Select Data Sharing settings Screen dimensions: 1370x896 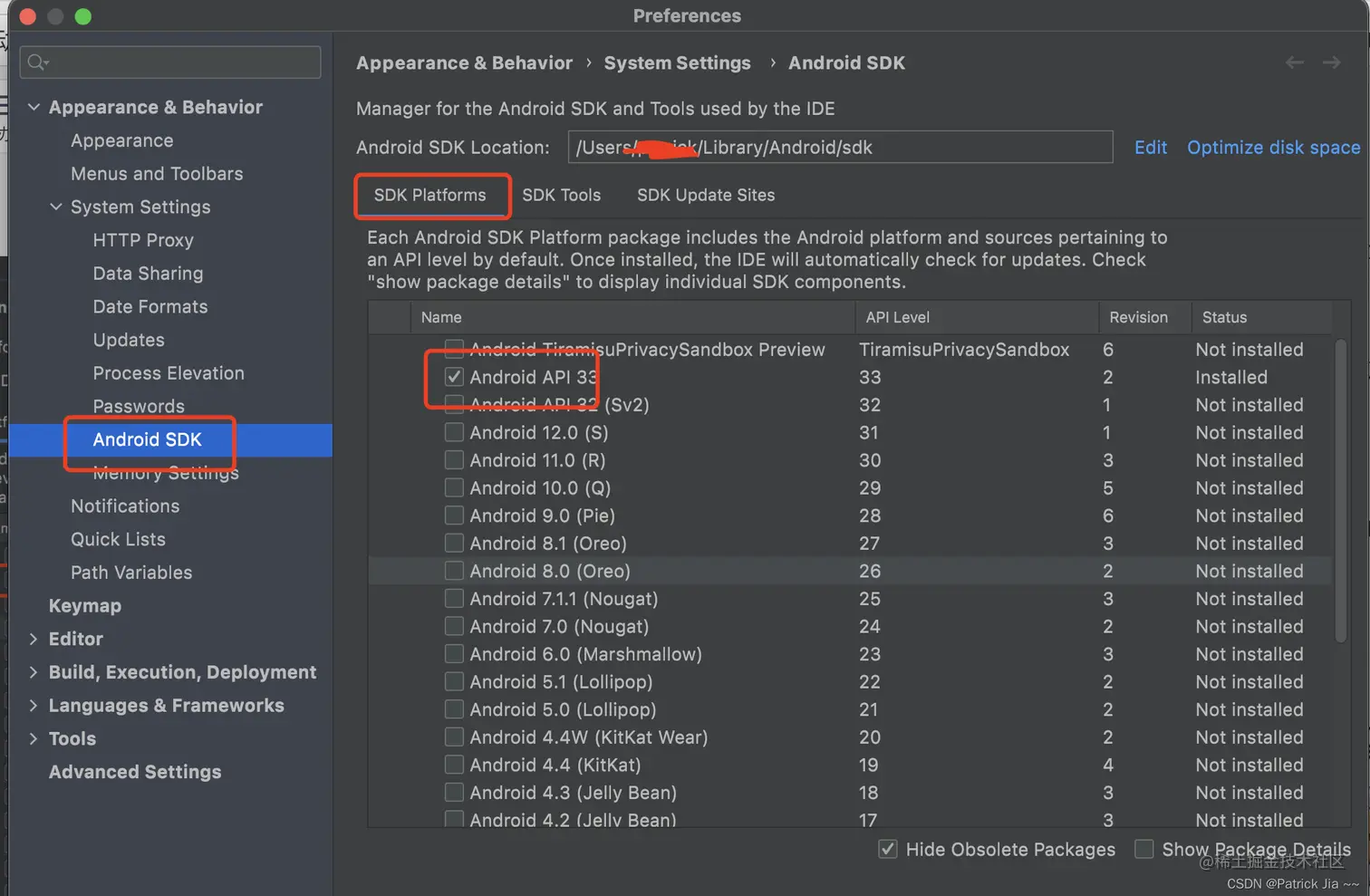tap(148, 273)
